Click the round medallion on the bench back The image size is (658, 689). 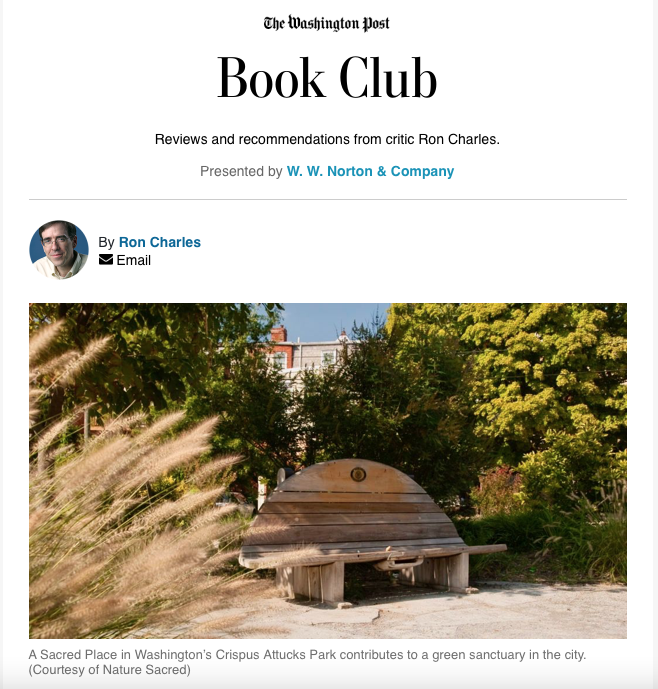(x=358, y=474)
